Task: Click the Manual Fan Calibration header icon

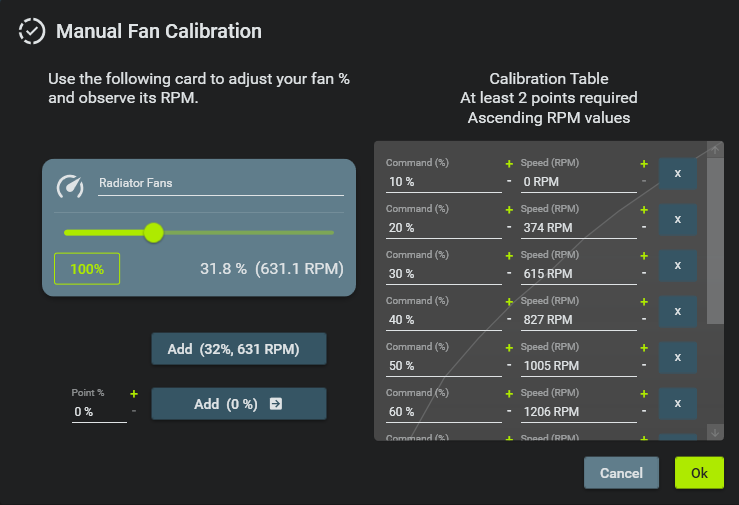Action: click(32, 31)
